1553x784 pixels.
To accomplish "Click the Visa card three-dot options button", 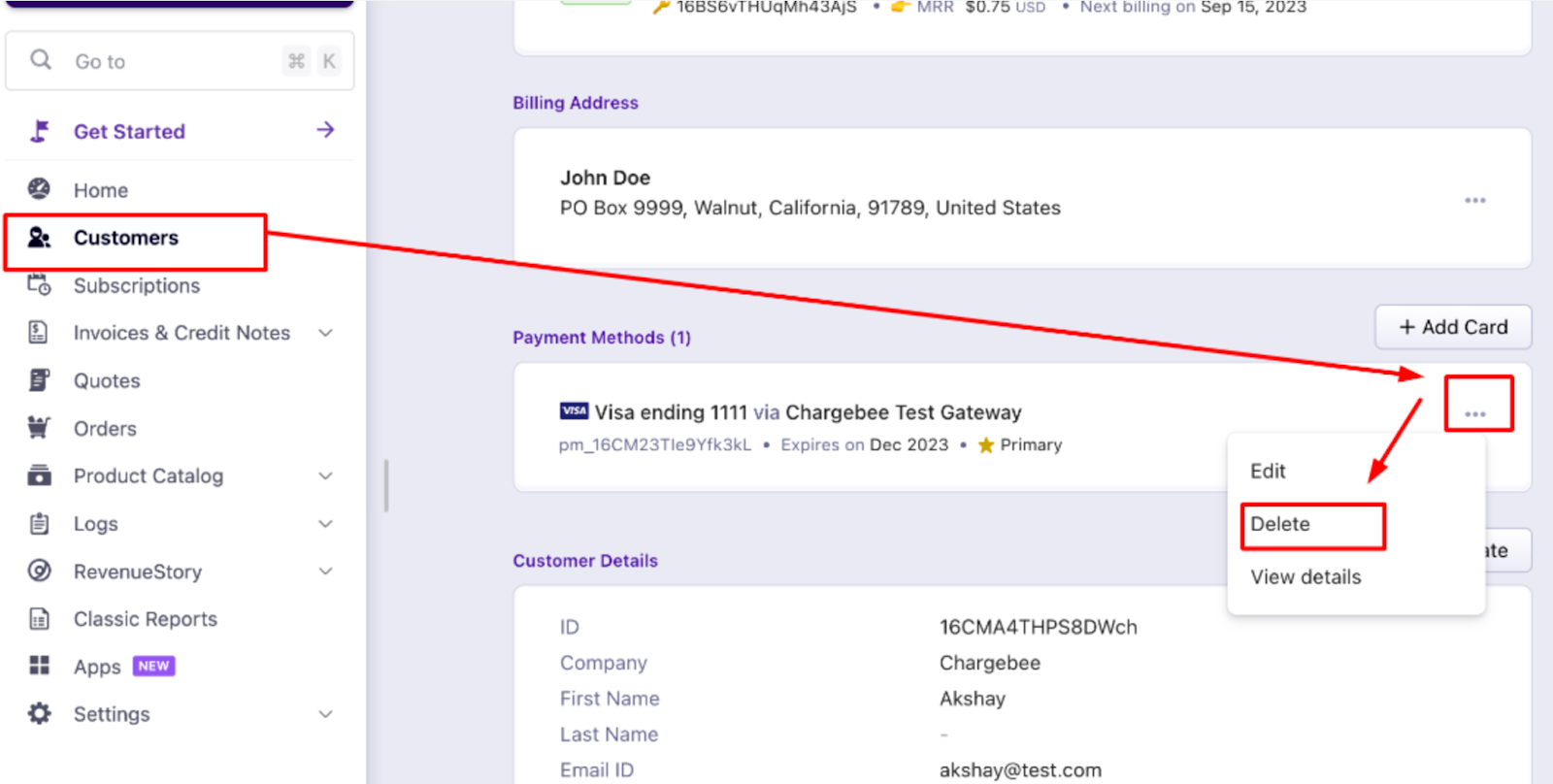I will [x=1475, y=413].
